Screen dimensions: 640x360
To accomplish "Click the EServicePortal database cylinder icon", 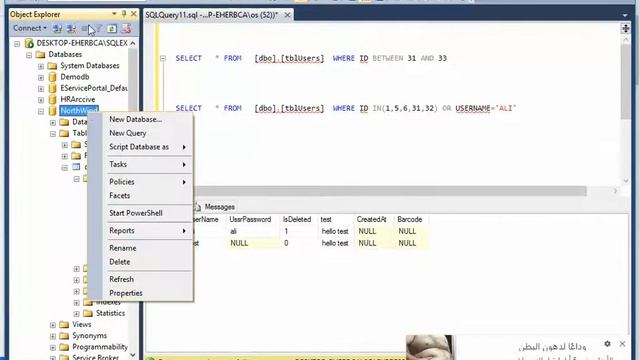I will pyautogui.click(x=52, y=88).
